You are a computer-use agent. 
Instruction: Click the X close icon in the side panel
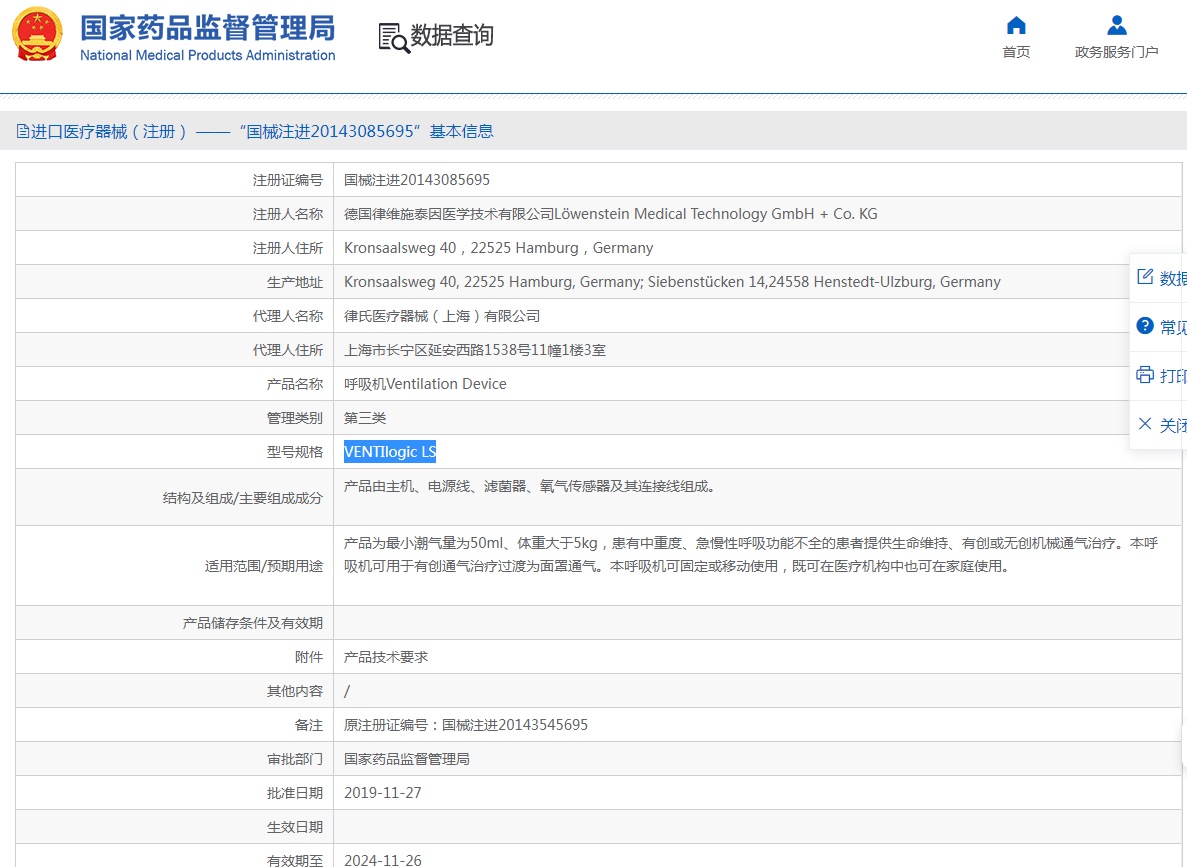1145,424
